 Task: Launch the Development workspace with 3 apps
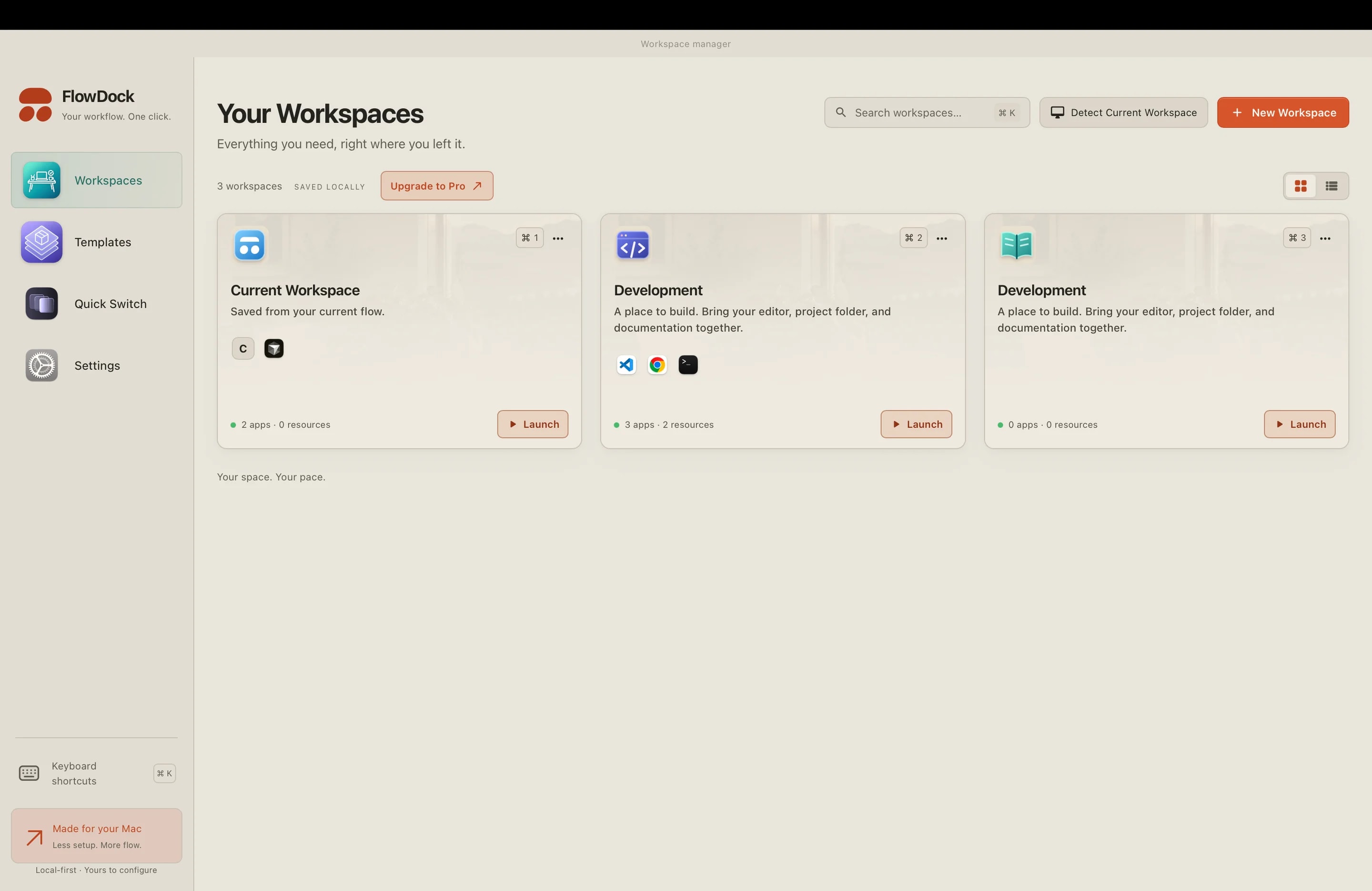[x=916, y=425]
